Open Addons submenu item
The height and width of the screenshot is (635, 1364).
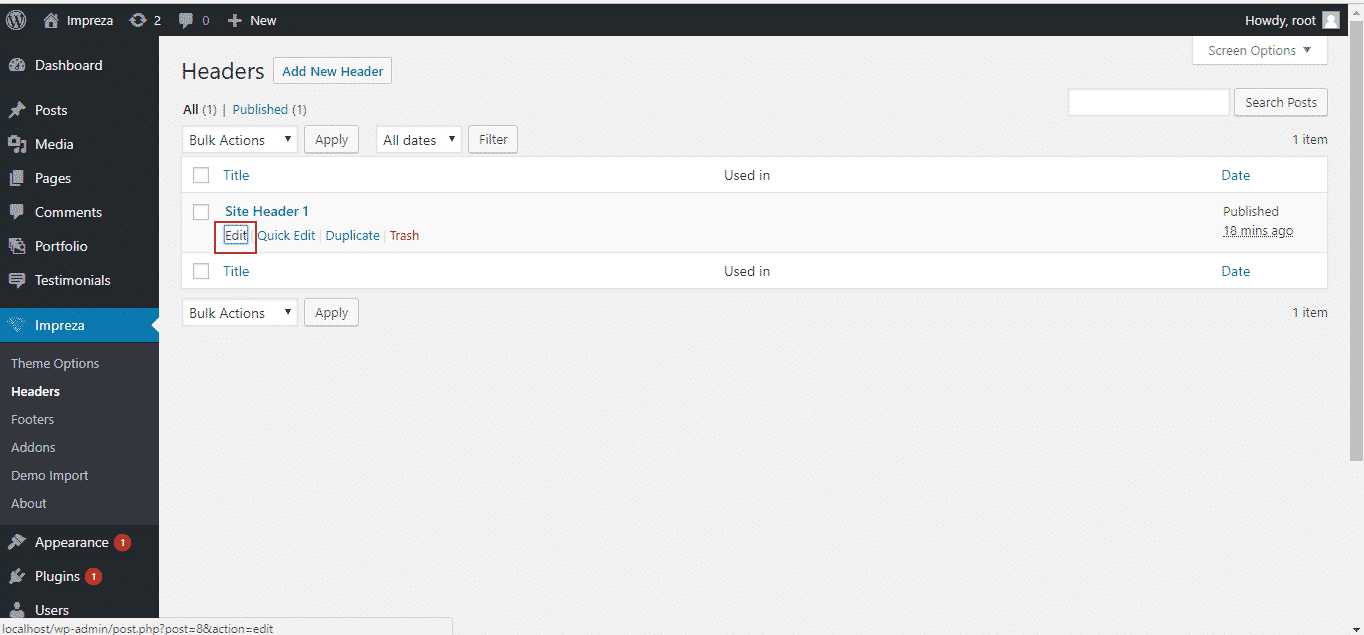[x=33, y=447]
